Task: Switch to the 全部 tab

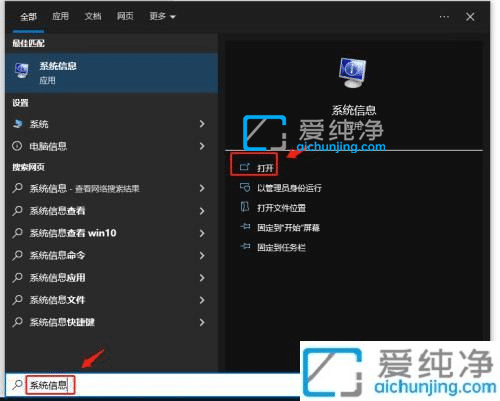Action: pyautogui.click(x=28, y=17)
